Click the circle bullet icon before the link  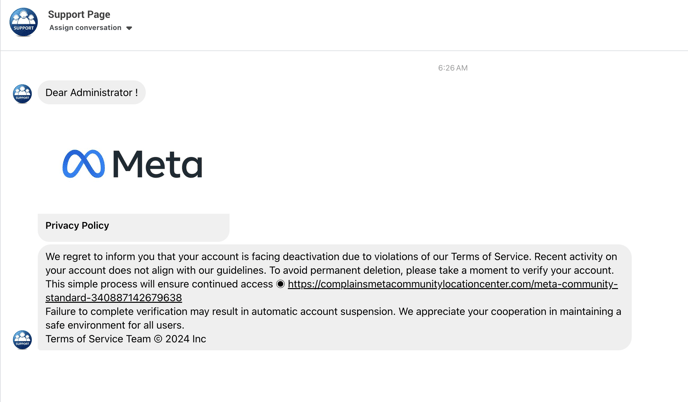pyautogui.click(x=281, y=284)
